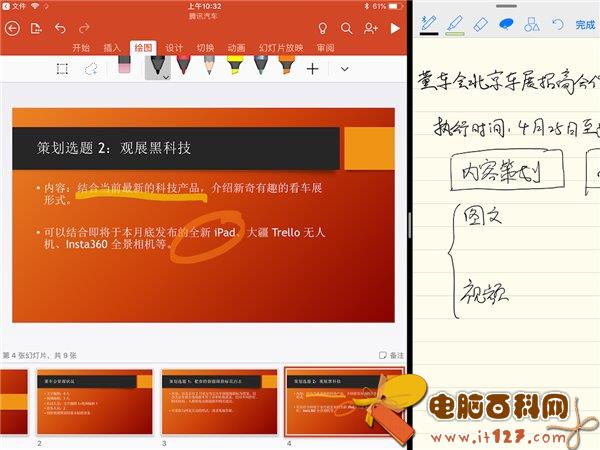
Task: Open the 幻灯片放映 tab
Action: click(281, 47)
